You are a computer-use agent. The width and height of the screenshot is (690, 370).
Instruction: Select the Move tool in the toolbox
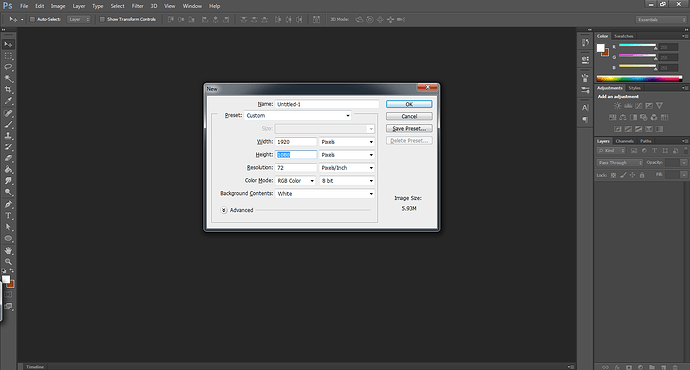click(8, 44)
